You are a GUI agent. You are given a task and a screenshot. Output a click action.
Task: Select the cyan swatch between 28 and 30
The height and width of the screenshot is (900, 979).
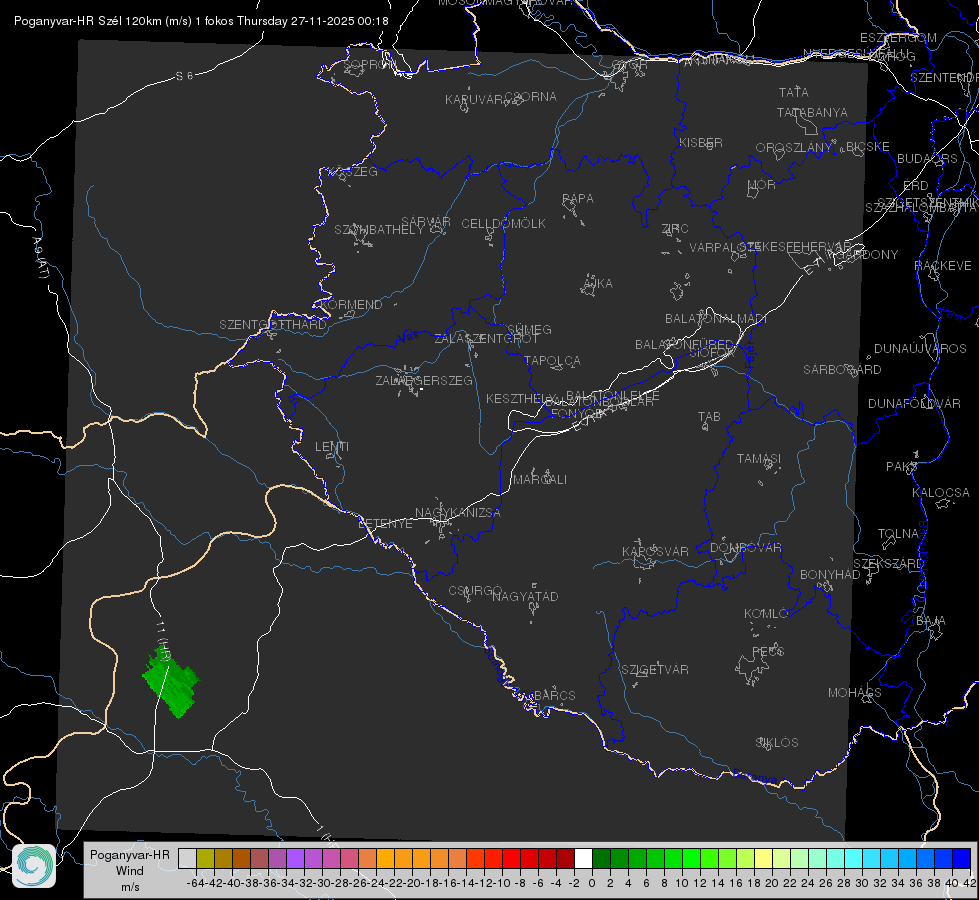(x=854, y=858)
